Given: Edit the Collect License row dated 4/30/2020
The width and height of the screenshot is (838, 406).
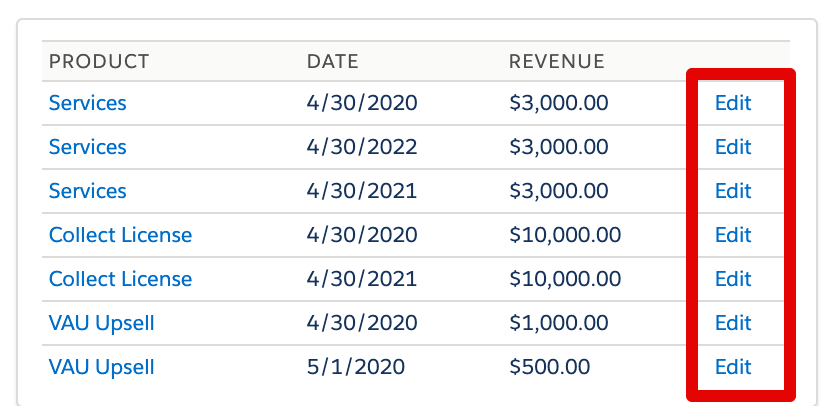Looking at the screenshot, I should click(x=733, y=235).
